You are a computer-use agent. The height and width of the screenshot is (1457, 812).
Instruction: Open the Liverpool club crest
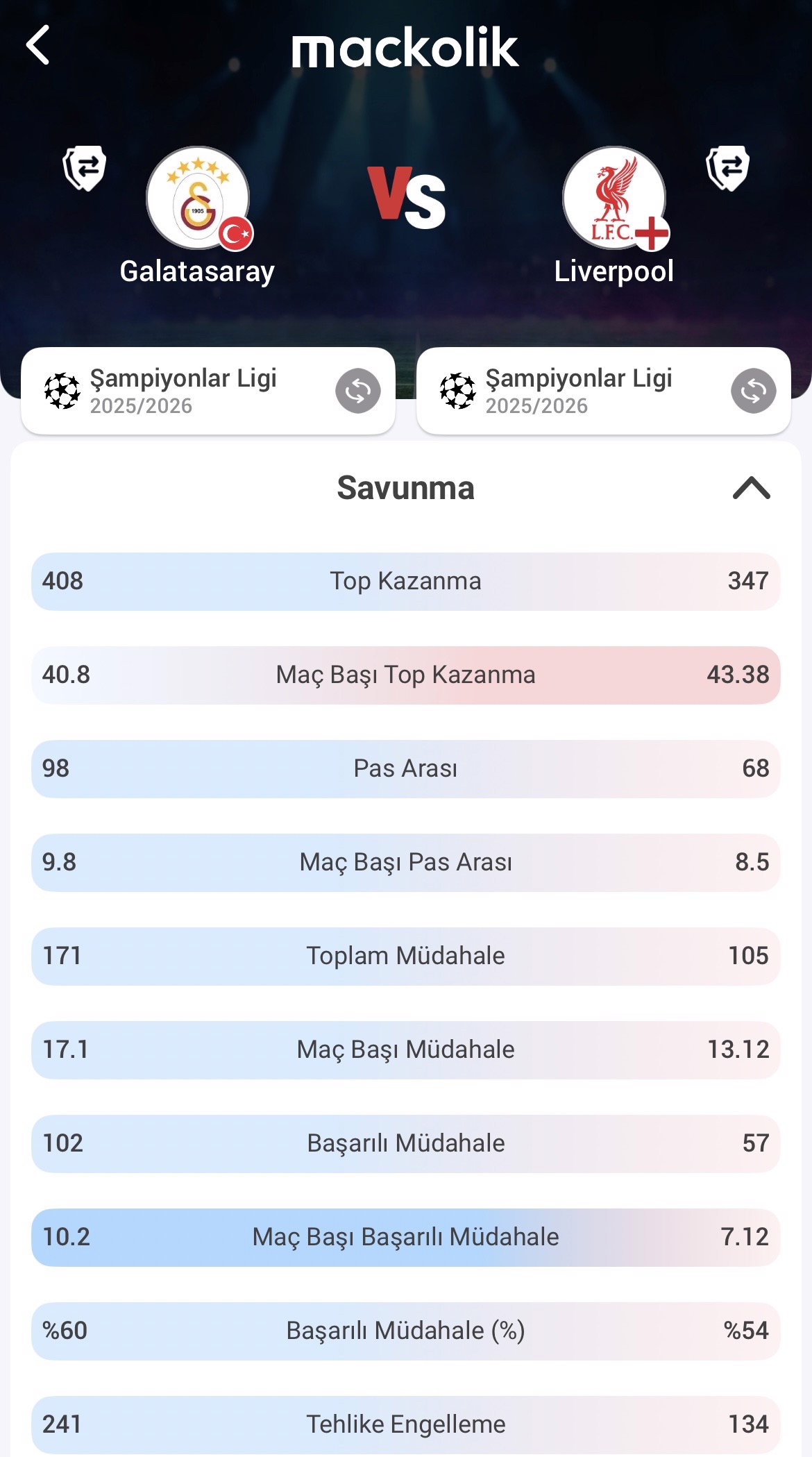tap(614, 199)
